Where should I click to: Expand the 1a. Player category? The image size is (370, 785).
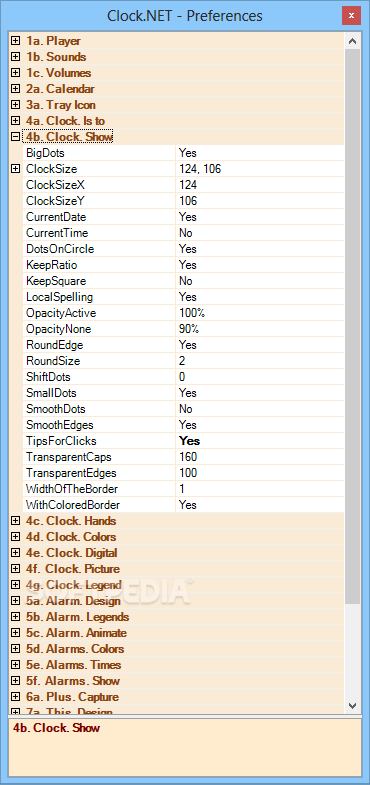click(16, 41)
